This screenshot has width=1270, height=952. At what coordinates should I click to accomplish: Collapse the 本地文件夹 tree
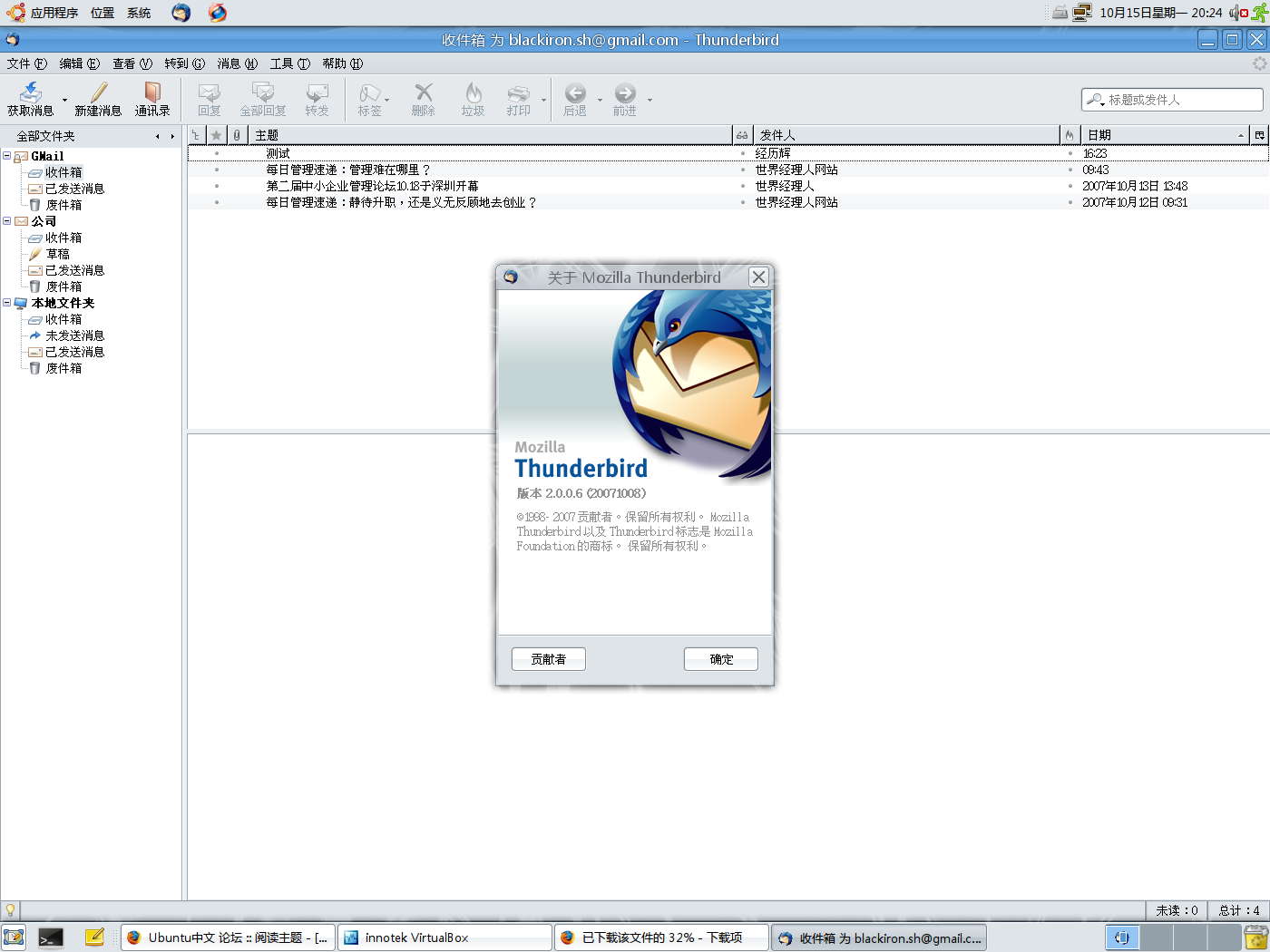point(7,303)
